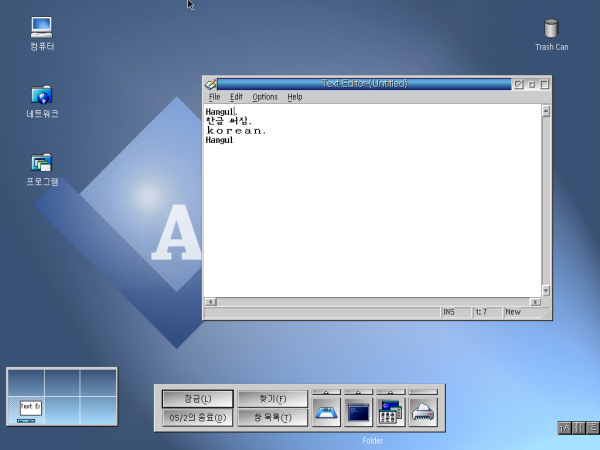
Task: Select the Text Editor thumbnail in the pager
Action: click(x=29, y=408)
